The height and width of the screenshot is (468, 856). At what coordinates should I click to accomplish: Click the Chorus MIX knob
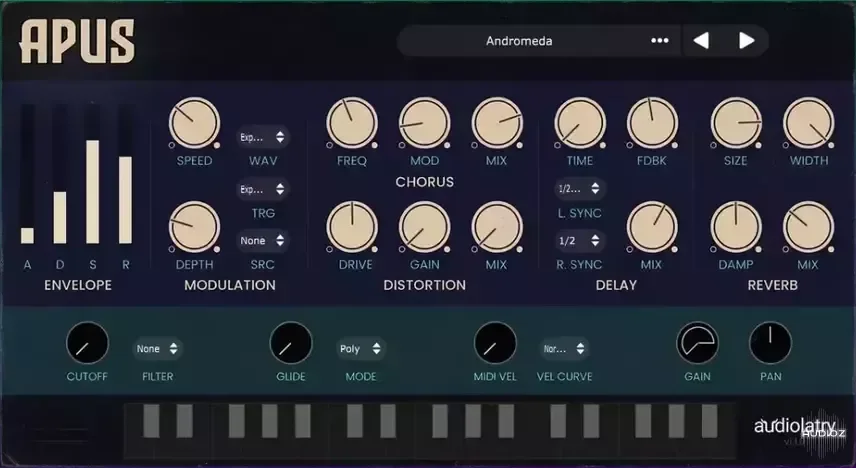(497, 123)
